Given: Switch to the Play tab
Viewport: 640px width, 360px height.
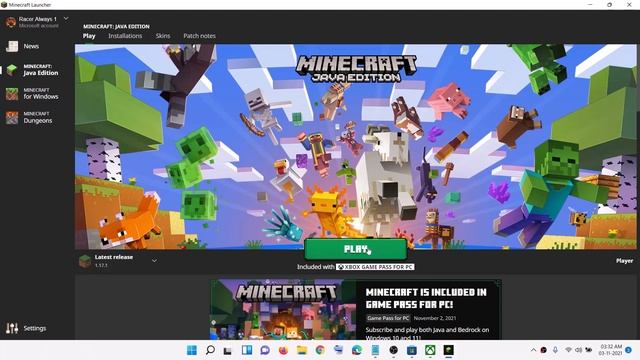Looking at the screenshot, I should click(89, 36).
